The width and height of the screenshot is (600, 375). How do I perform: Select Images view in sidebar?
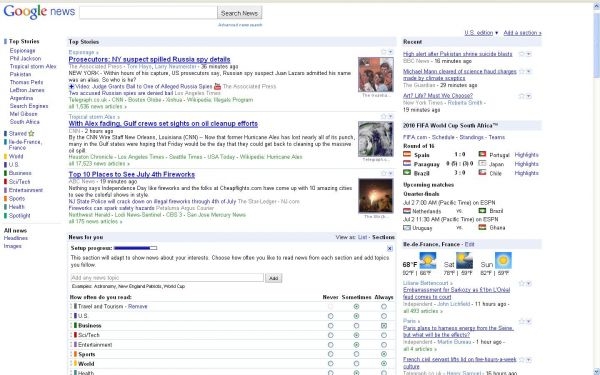pyautogui.click(x=13, y=246)
